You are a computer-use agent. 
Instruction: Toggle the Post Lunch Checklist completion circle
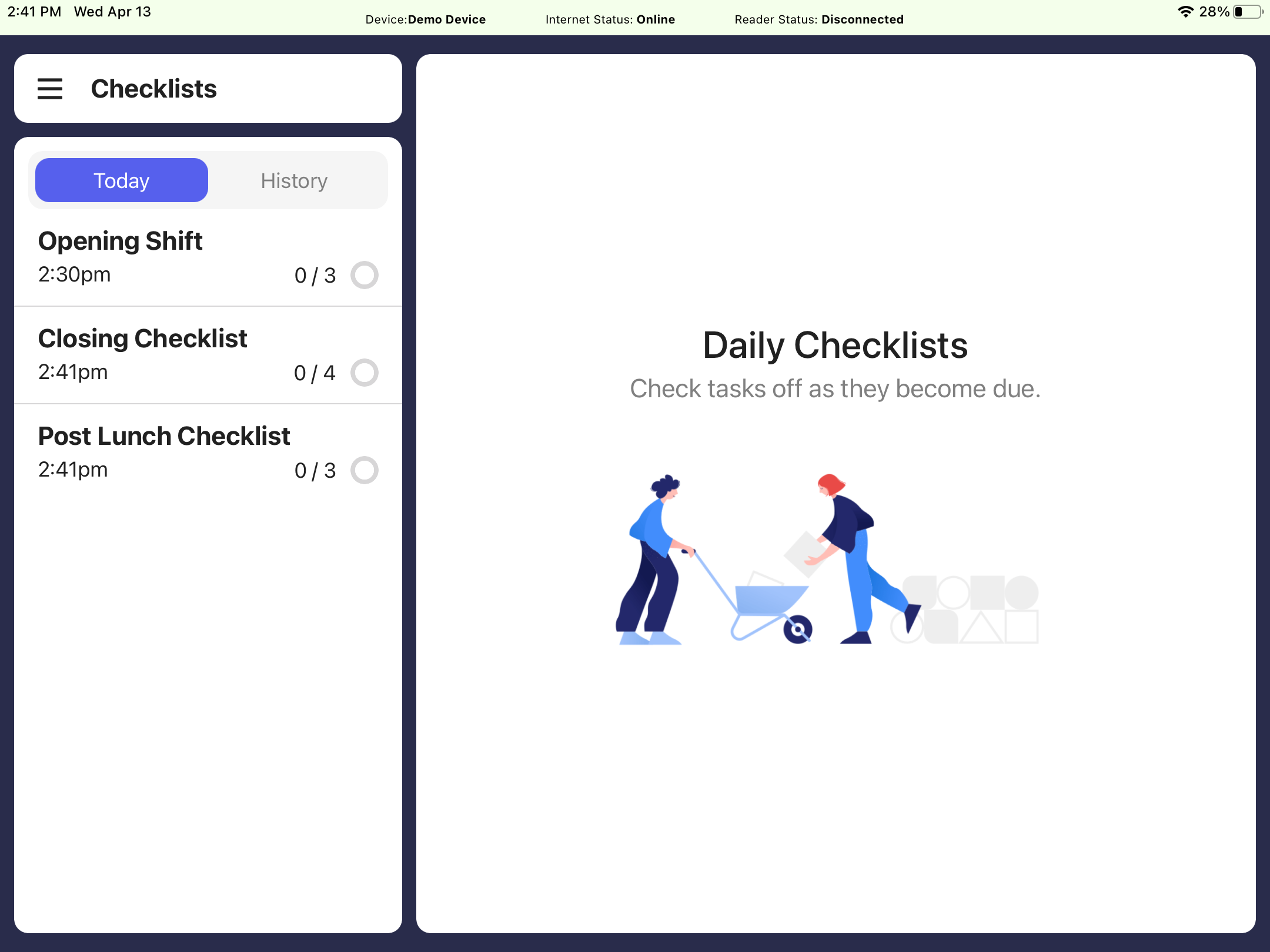click(365, 470)
